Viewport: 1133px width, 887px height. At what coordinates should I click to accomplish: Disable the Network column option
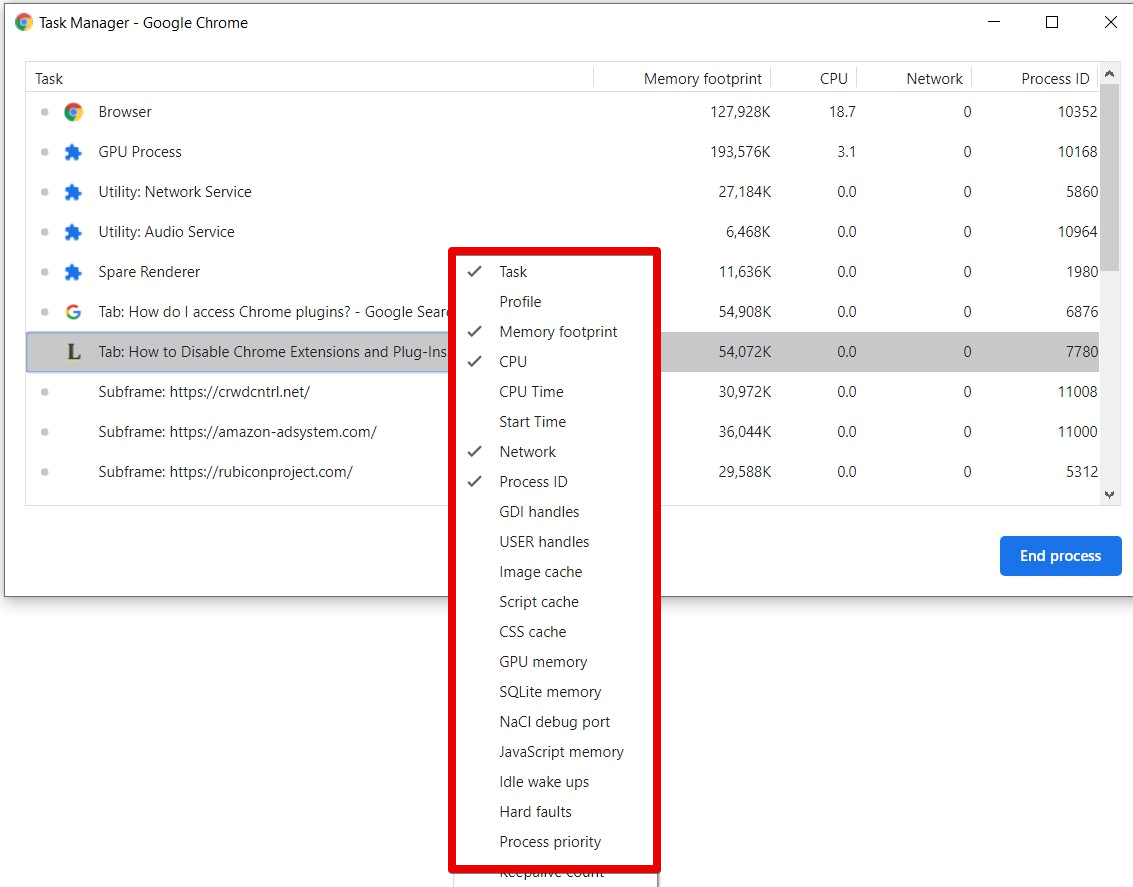click(x=527, y=452)
